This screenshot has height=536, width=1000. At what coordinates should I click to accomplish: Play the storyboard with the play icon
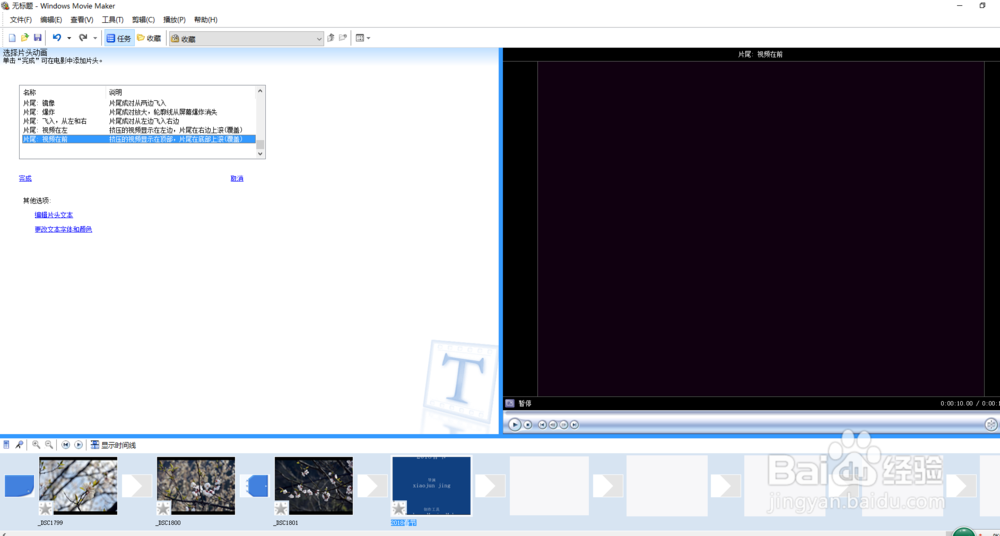(78, 445)
